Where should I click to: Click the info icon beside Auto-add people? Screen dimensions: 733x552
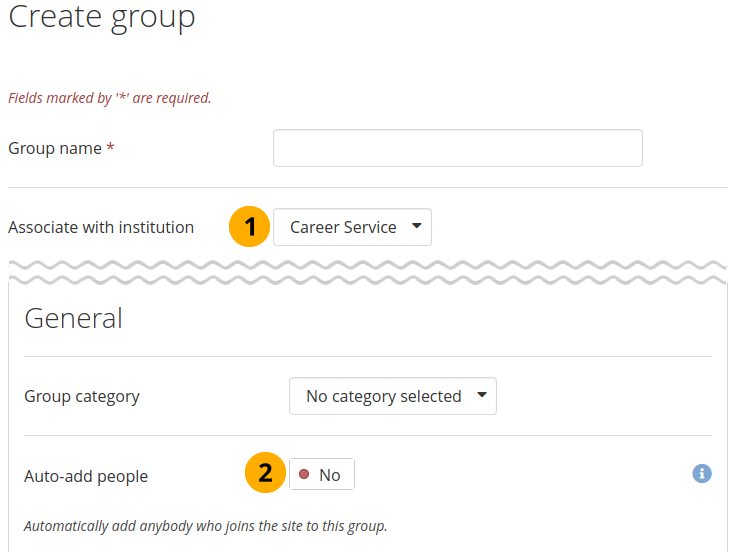pyautogui.click(x=702, y=473)
